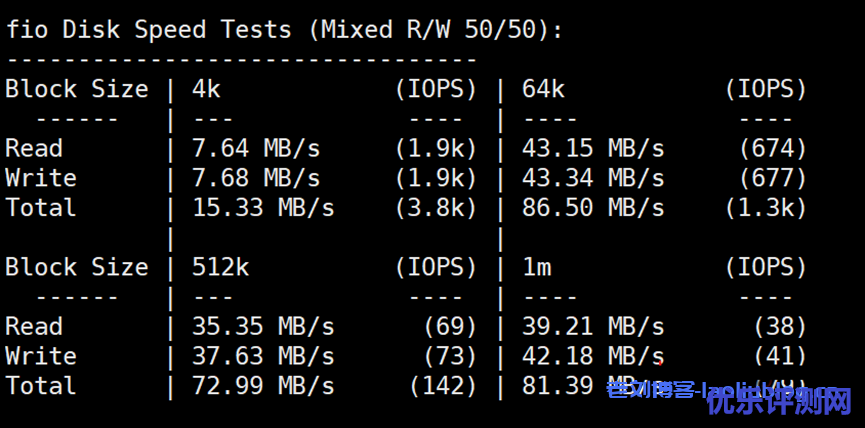Viewport: 865px width, 428px height.
Task: Click the 1m block size column header
Action: (x=536, y=267)
